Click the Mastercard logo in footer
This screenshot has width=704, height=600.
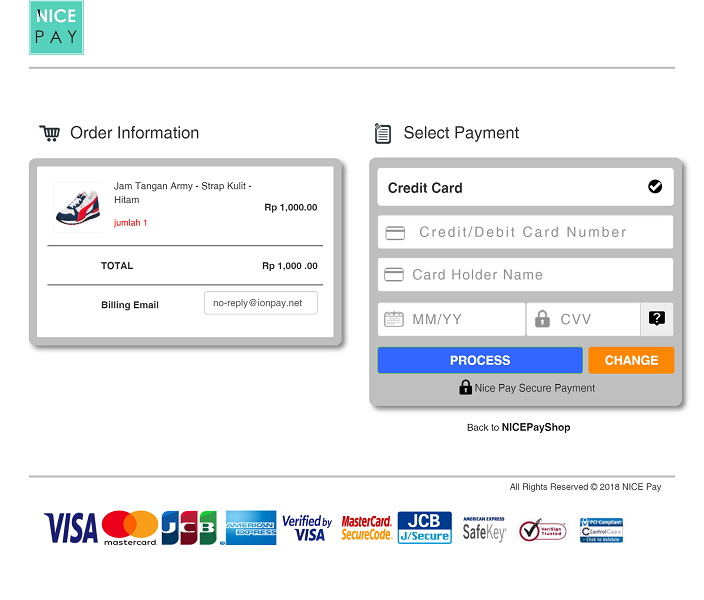point(130,528)
